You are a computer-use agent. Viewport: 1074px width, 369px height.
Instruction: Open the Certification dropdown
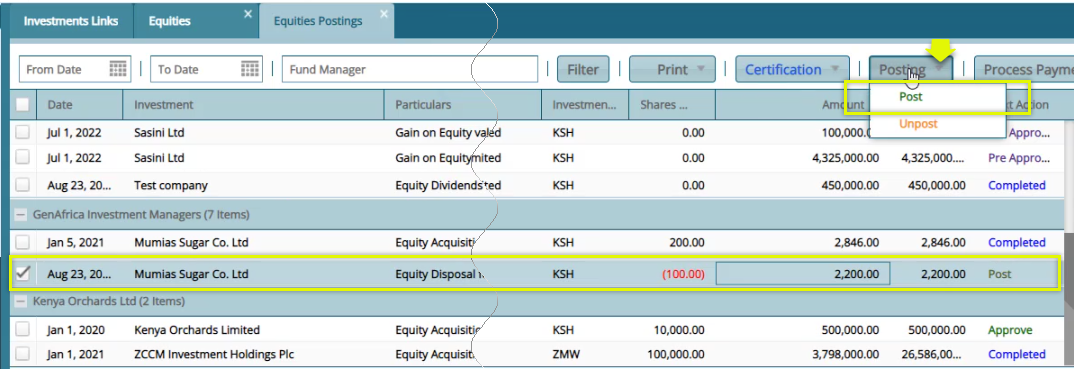tap(792, 69)
